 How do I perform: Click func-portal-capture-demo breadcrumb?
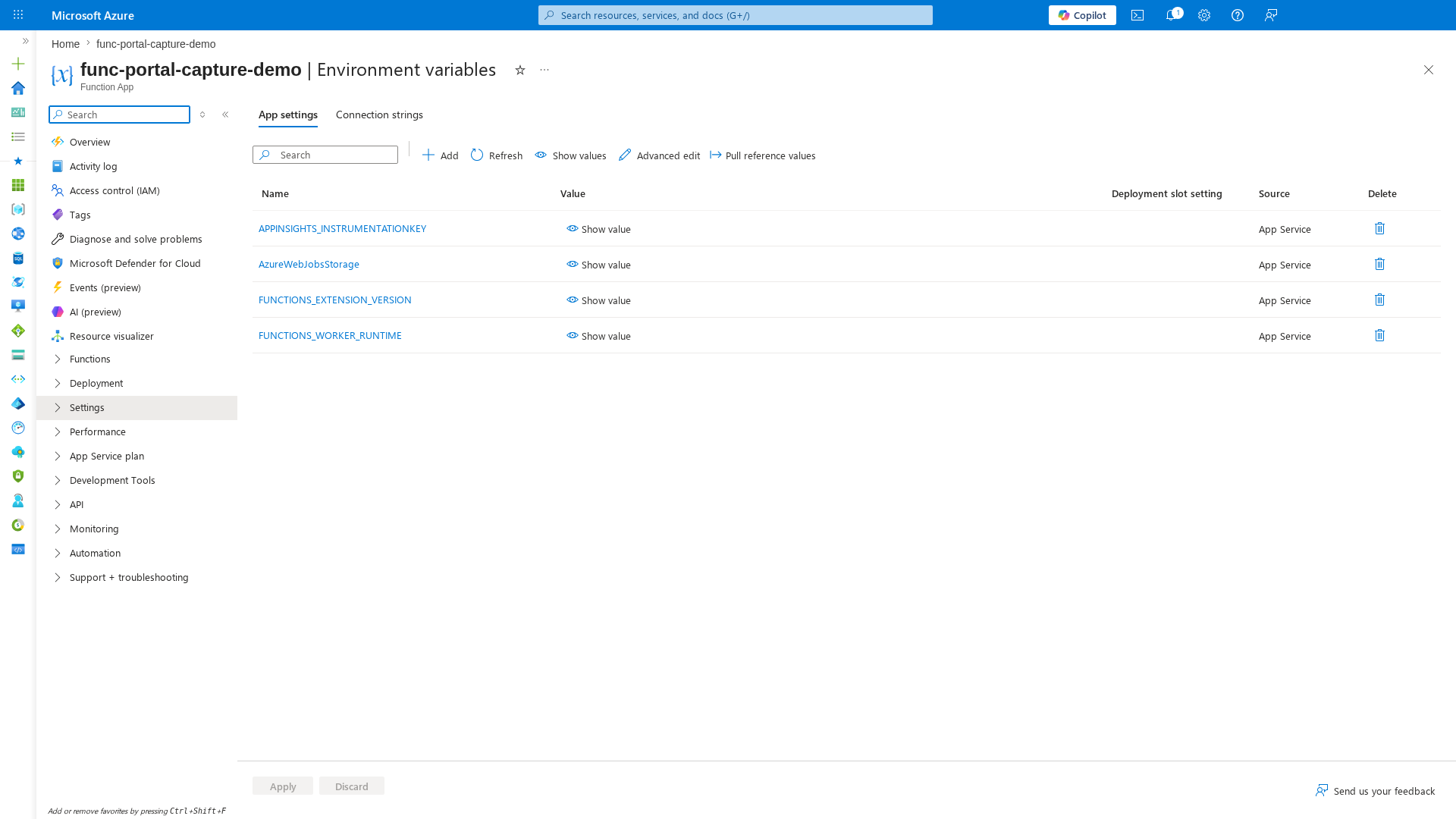point(155,44)
